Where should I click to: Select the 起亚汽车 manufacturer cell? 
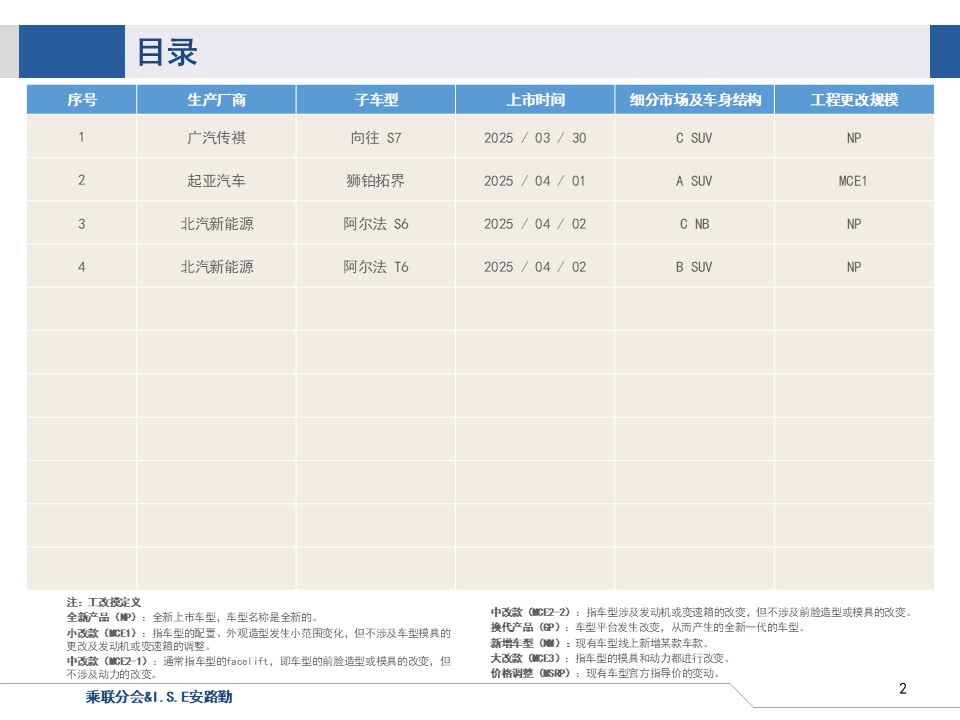216,181
